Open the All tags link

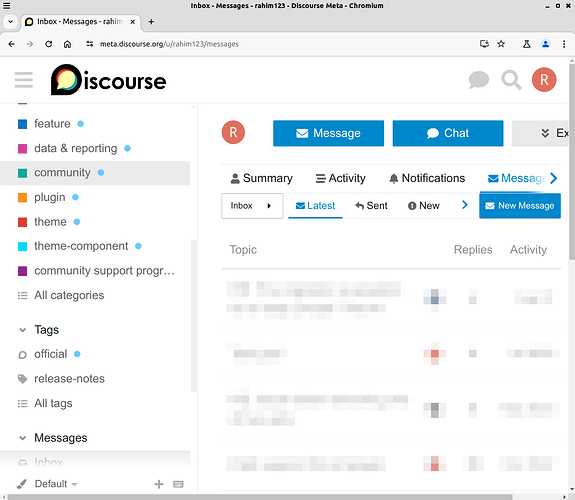[x=95, y=404]
